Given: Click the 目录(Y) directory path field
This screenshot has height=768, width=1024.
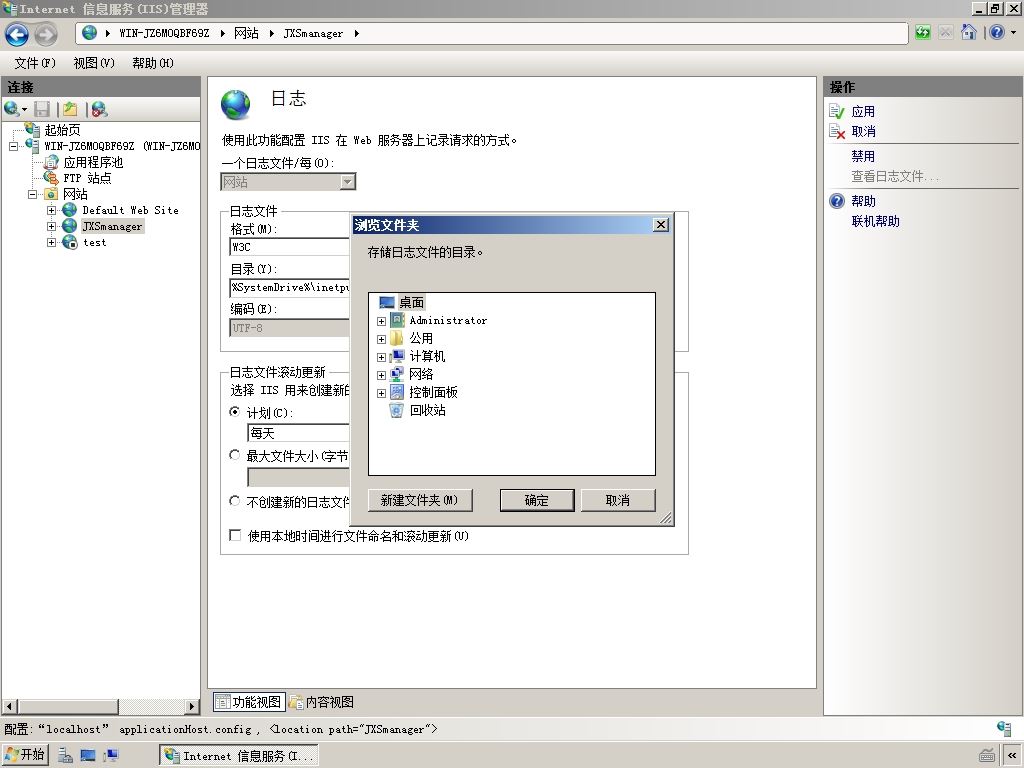Looking at the screenshot, I should (x=290, y=287).
